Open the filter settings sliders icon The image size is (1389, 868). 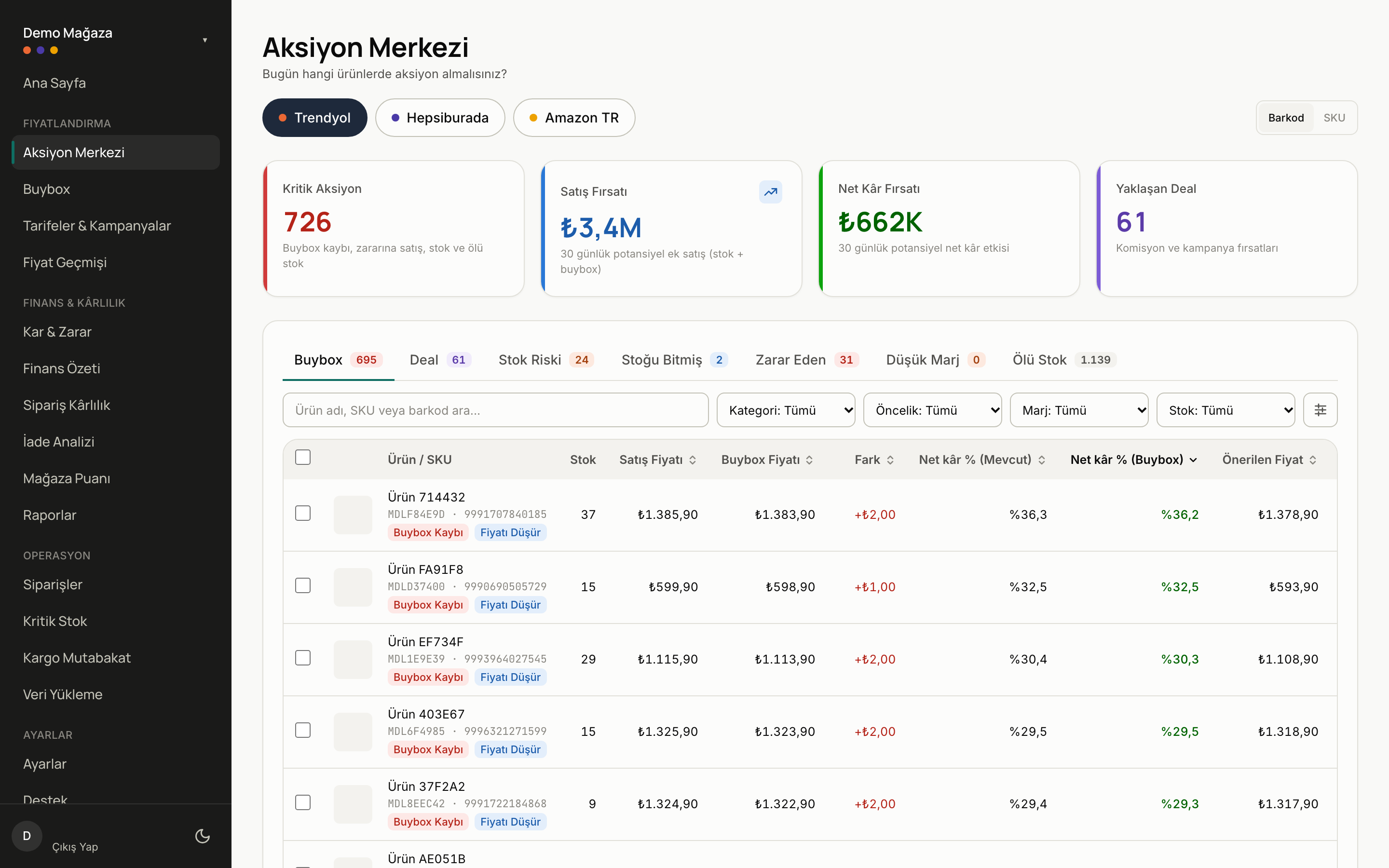point(1320,410)
